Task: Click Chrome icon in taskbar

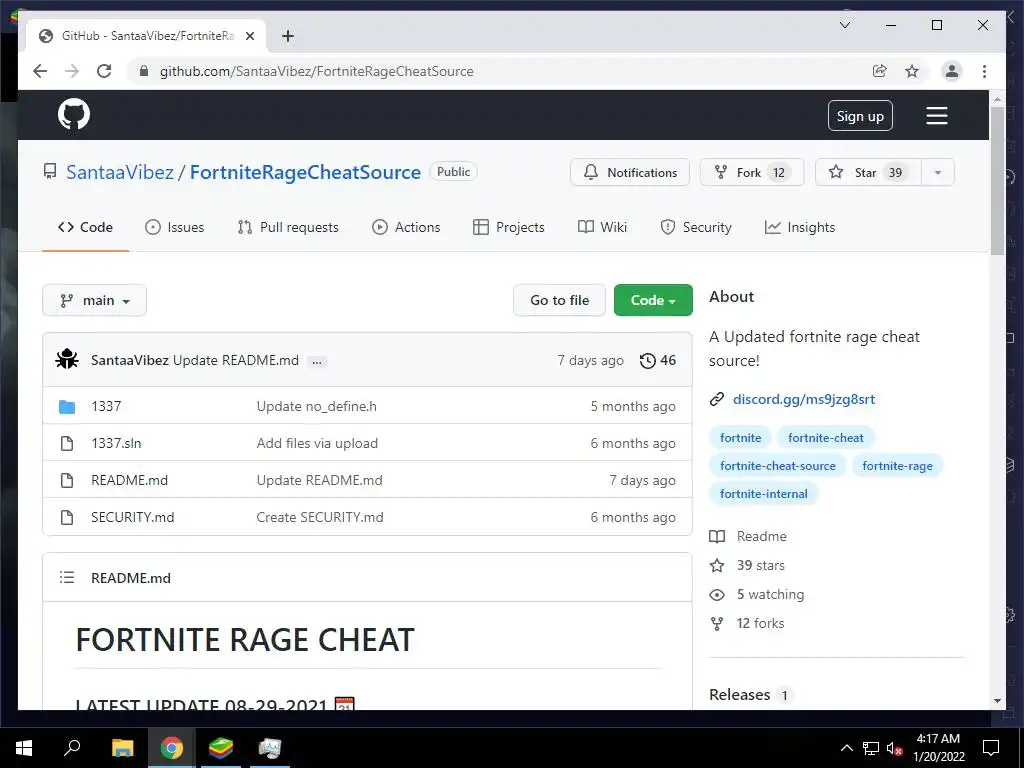Action: point(171,748)
